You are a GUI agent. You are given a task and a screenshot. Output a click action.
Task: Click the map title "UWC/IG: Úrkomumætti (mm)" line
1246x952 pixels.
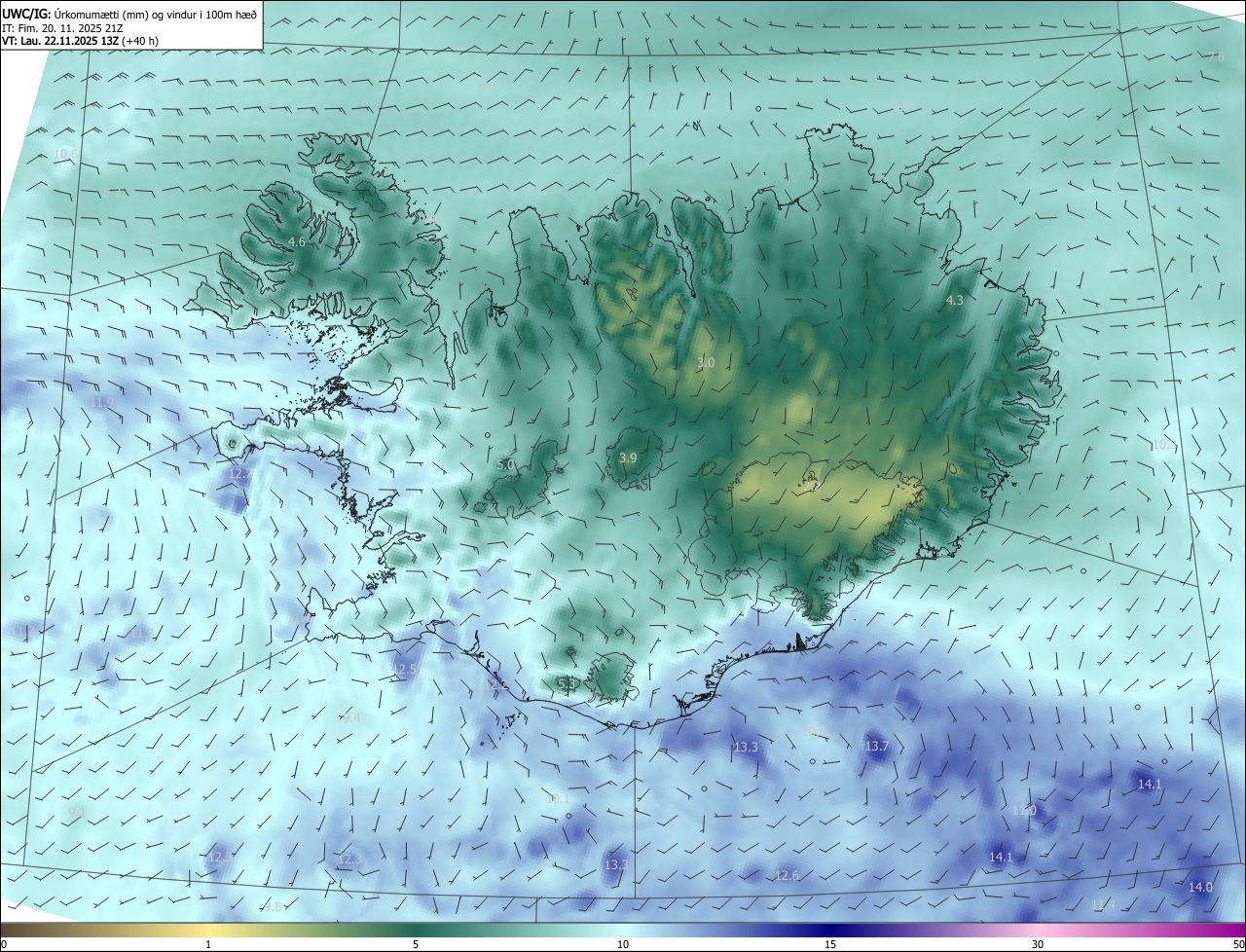coord(129,15)
